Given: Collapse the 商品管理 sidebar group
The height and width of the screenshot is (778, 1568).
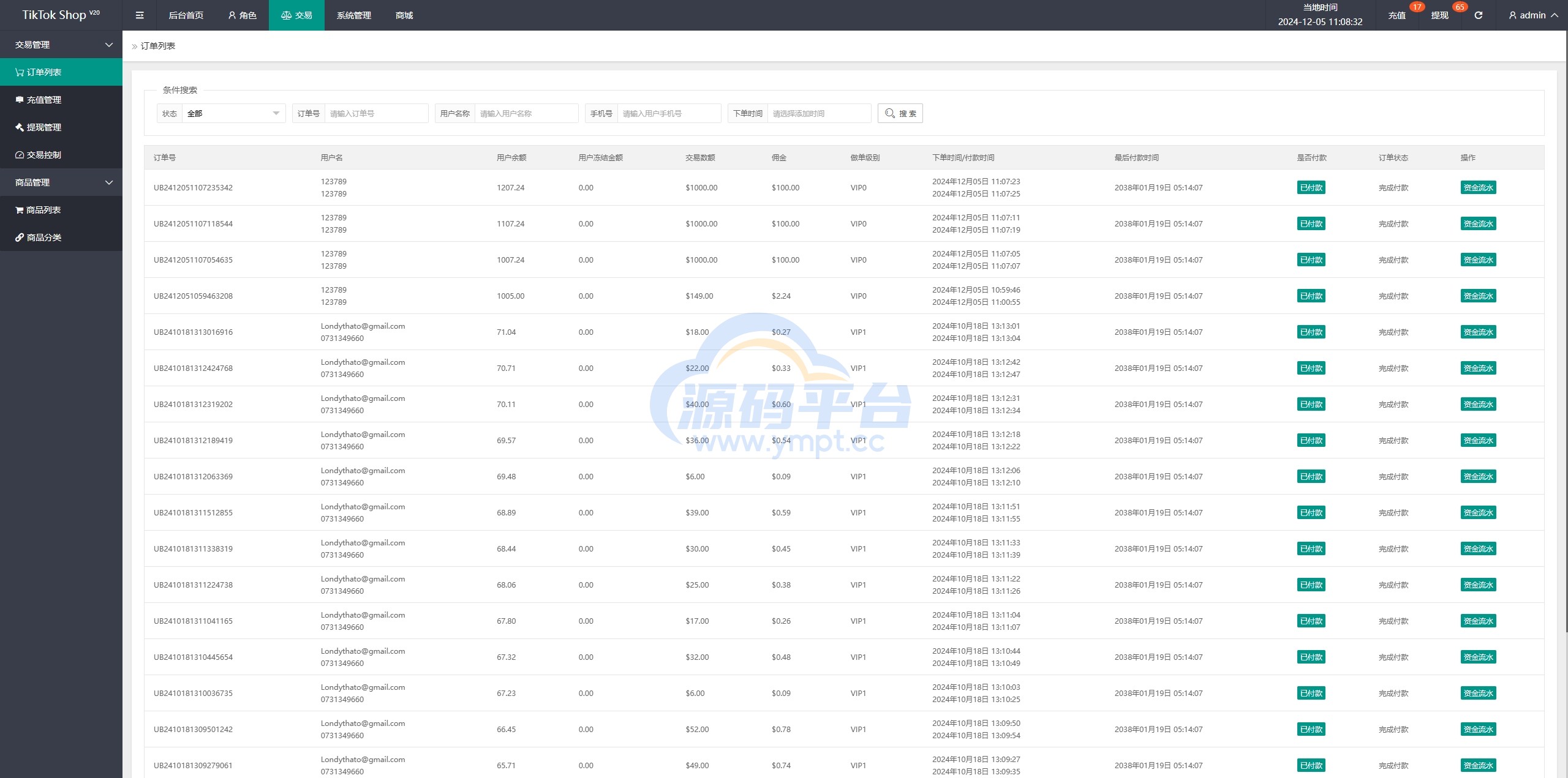Looking at the screenshot, I should (x=61, y=182).
